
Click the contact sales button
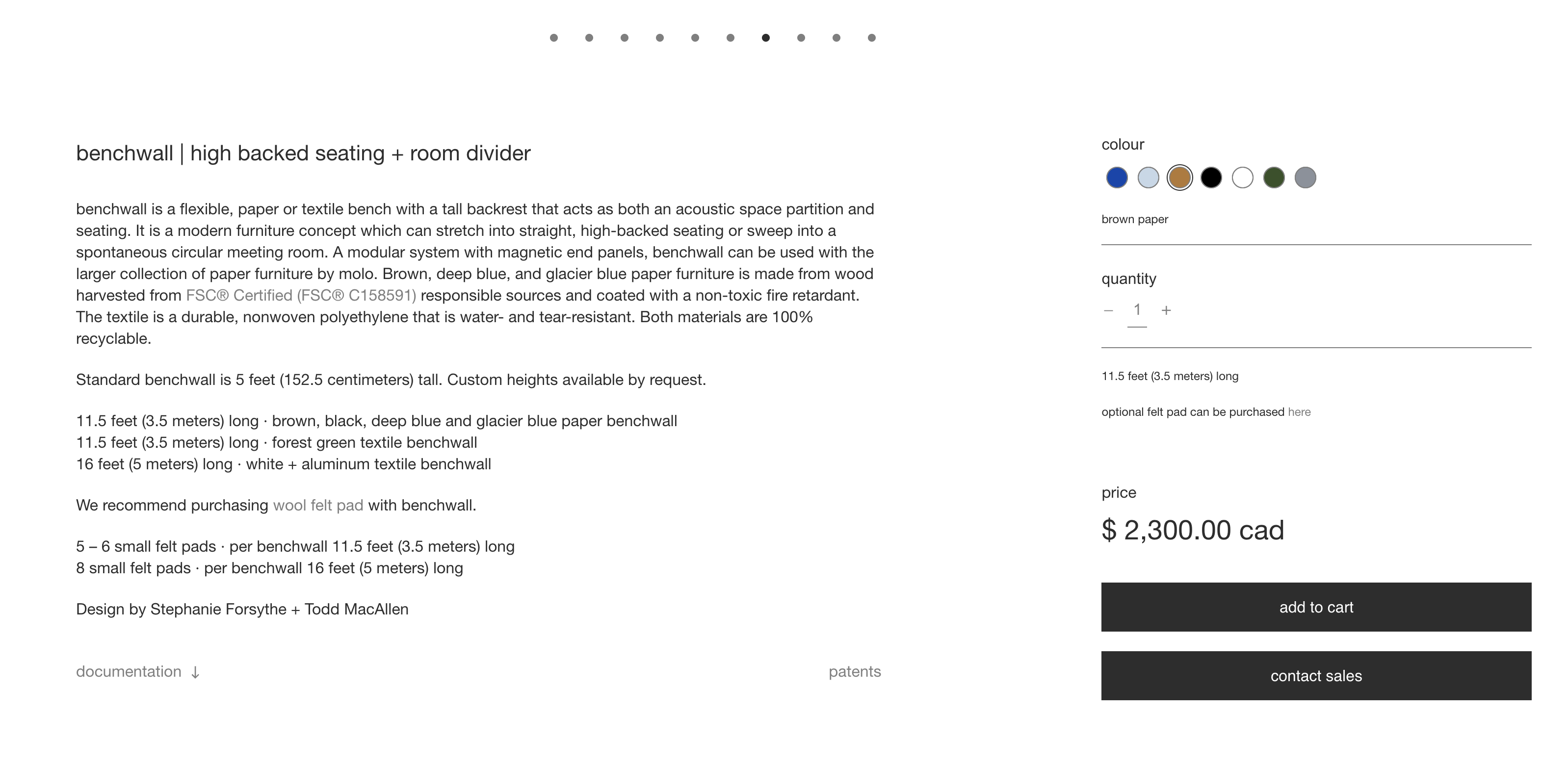1316,676
